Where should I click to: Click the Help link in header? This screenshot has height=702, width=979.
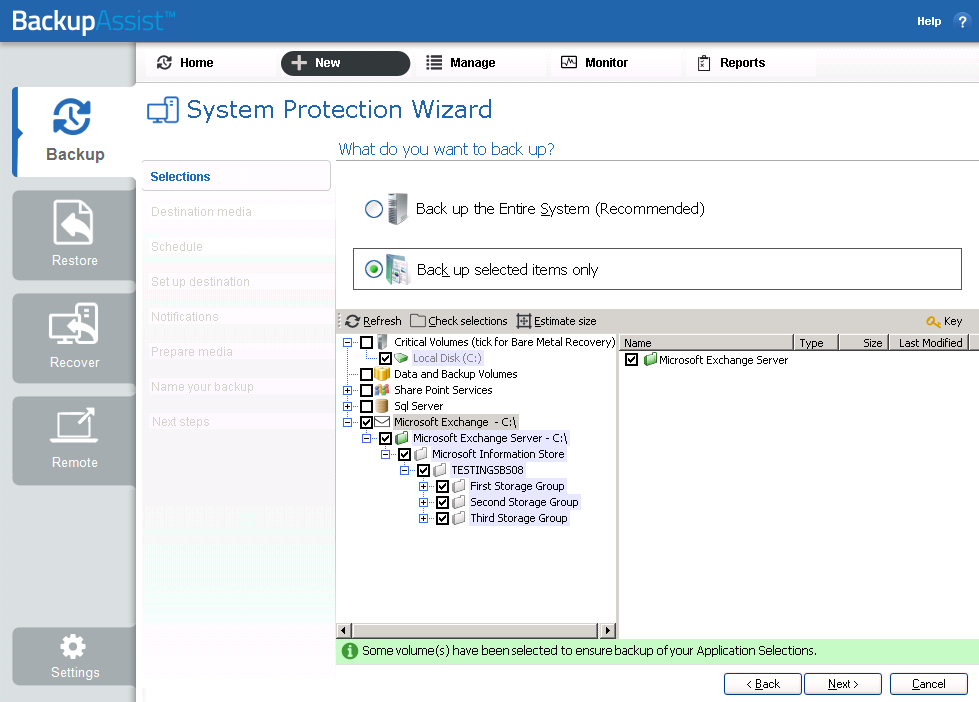coord(928,21)
